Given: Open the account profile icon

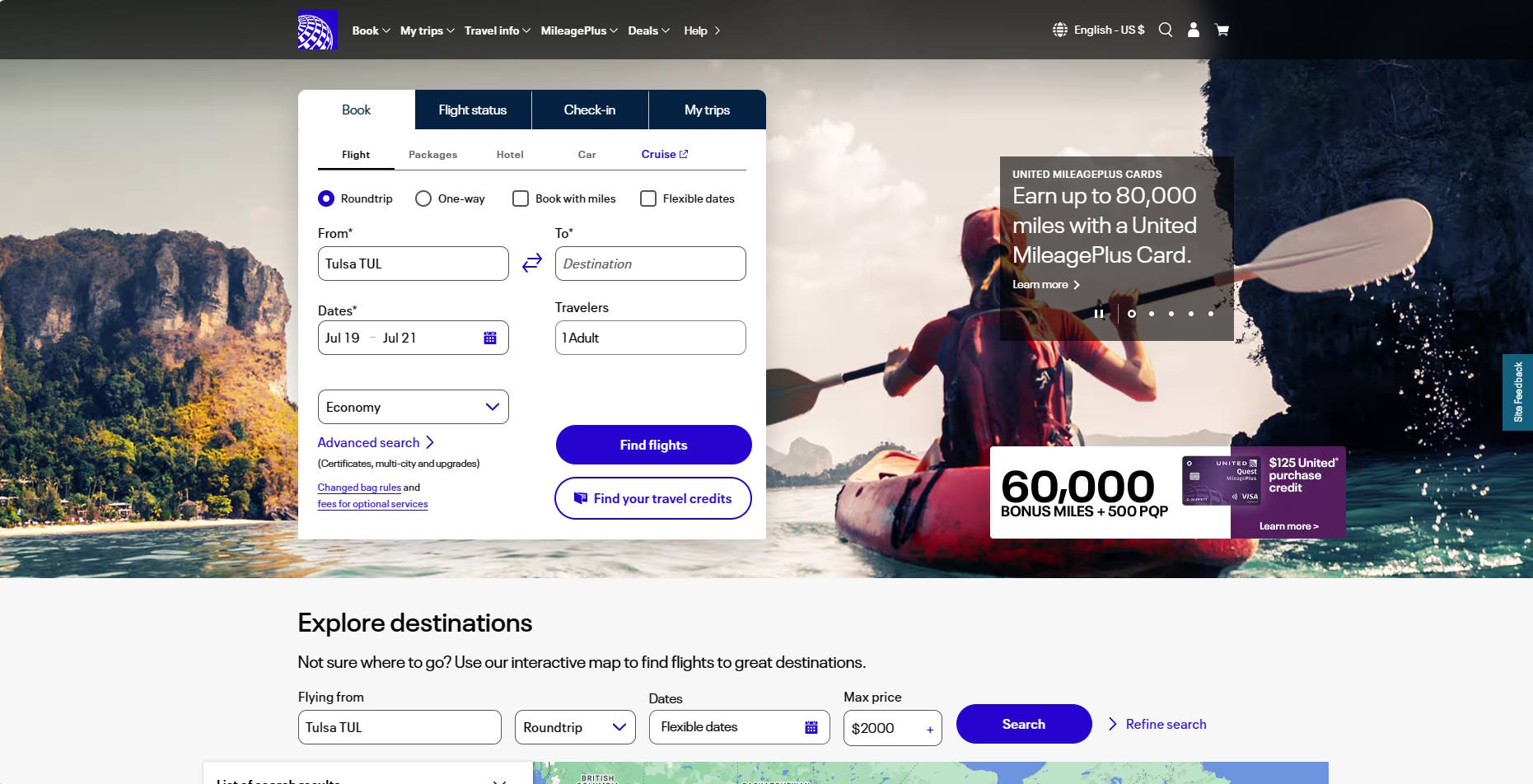Looking at the screenshot, I should (1193, 30).
